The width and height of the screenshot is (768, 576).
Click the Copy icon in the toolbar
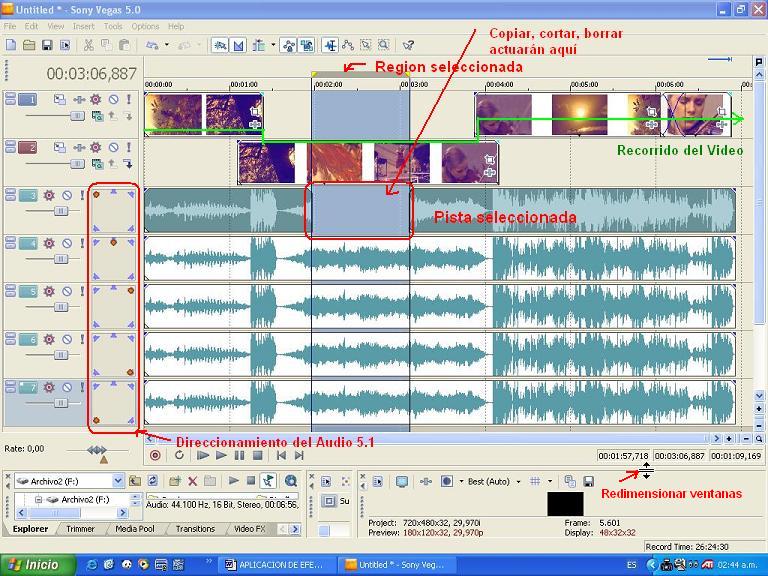106,46
